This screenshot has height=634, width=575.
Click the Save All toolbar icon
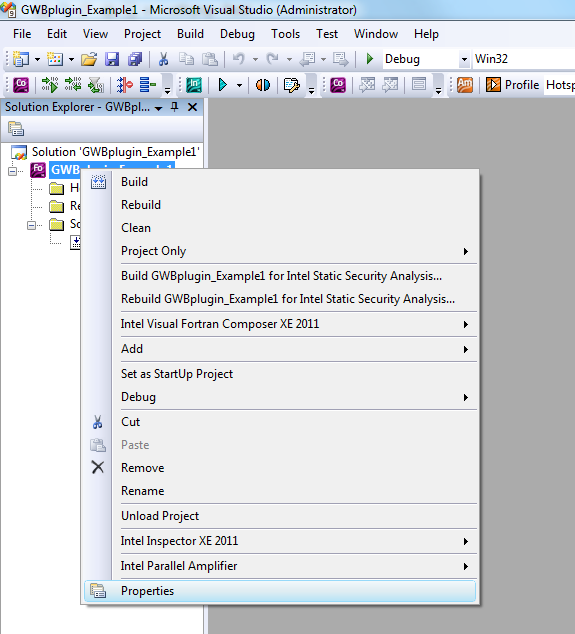pyautogui.click(x=135, y=59)
